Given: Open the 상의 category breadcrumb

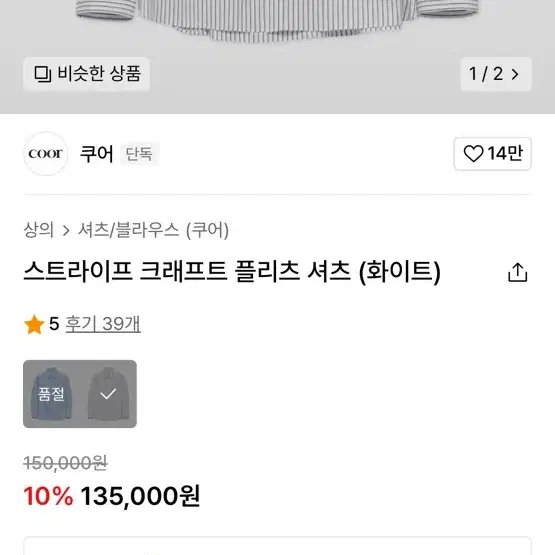Looking at the screenshot, I should tap(39, 230).
